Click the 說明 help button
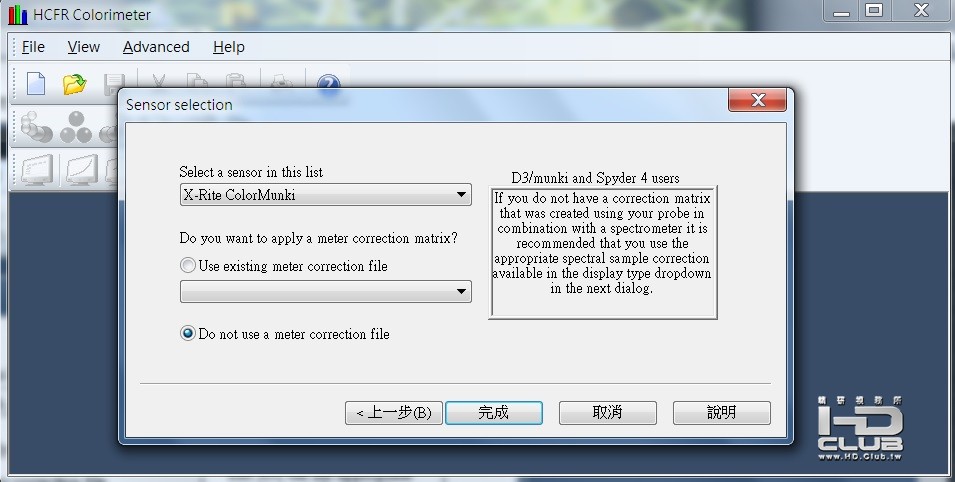 (x=721, y=413)
